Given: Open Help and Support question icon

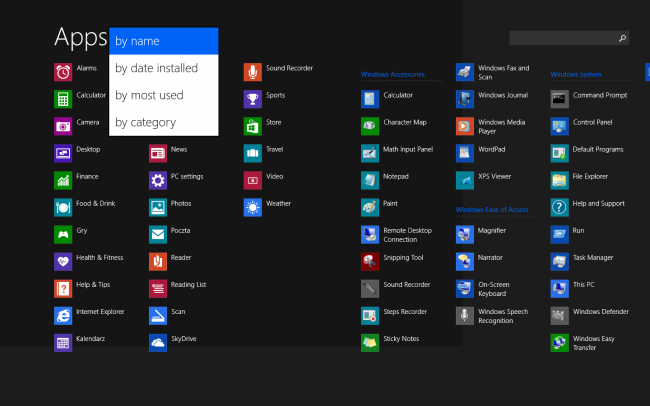Looking at the screenshot, I should (x=560, y=207).
